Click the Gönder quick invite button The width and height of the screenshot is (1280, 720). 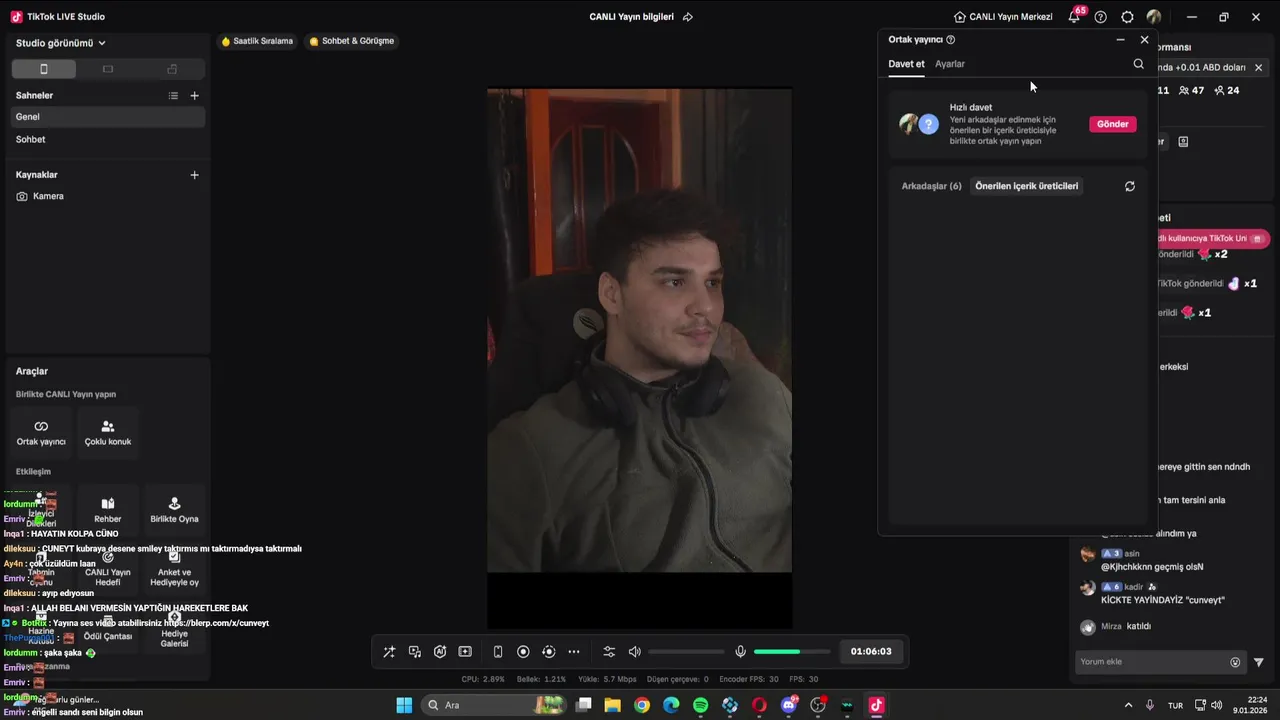click(1113, 124)
